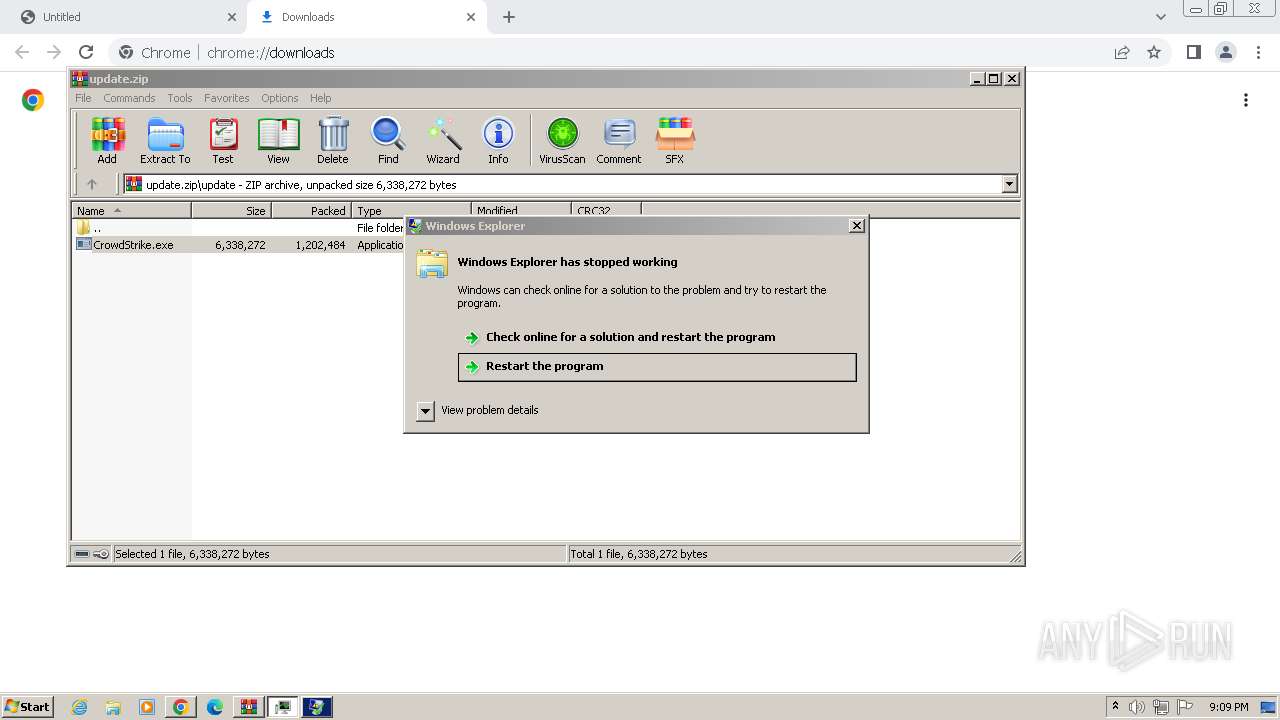This screenshot has height=720, width=1280.
Task: Add a Comment to the archive
Action: click(x=619, y=140)
